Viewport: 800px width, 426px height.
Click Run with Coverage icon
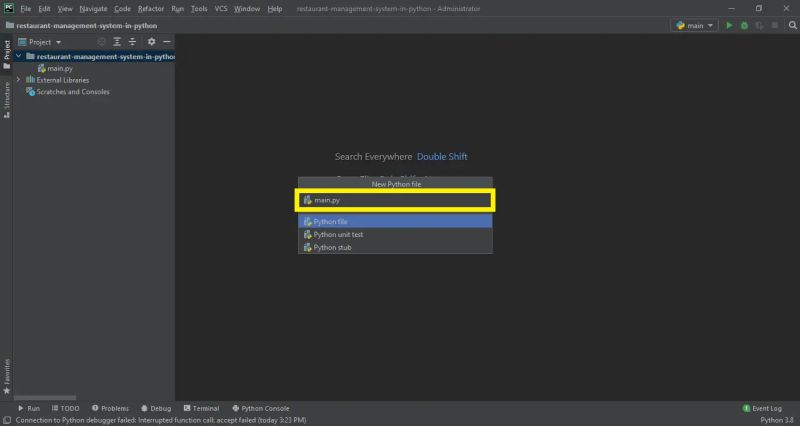click(x=760, y=26)
